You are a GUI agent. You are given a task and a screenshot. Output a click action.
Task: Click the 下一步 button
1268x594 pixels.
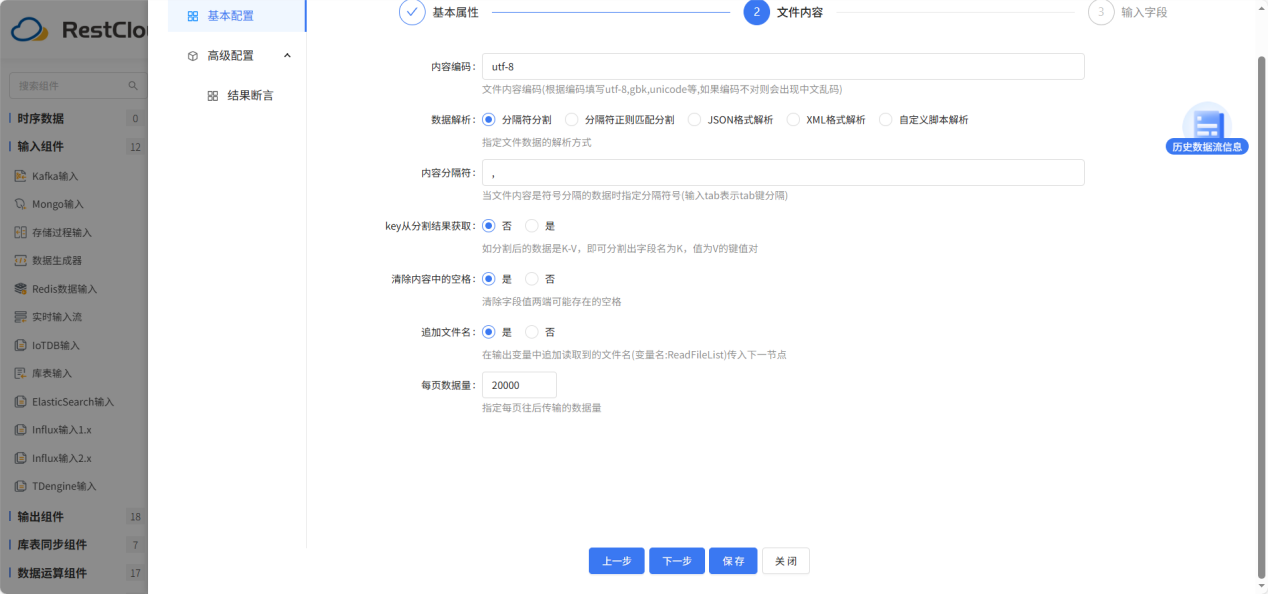point(677,561)
